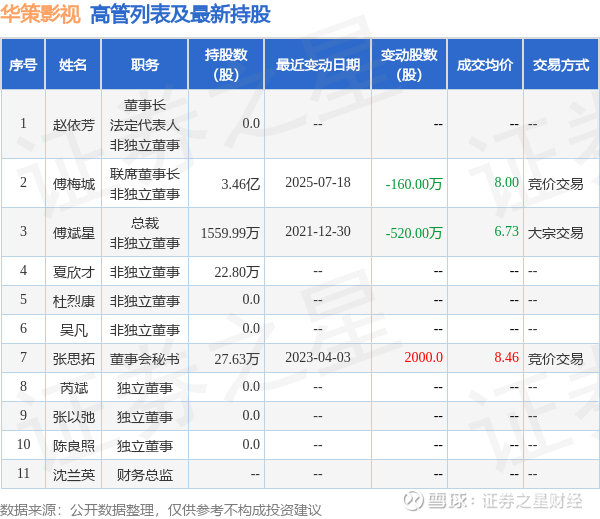Click the 8.00 average price
This screenshot has height=519, width=600.
coord(506,183)
